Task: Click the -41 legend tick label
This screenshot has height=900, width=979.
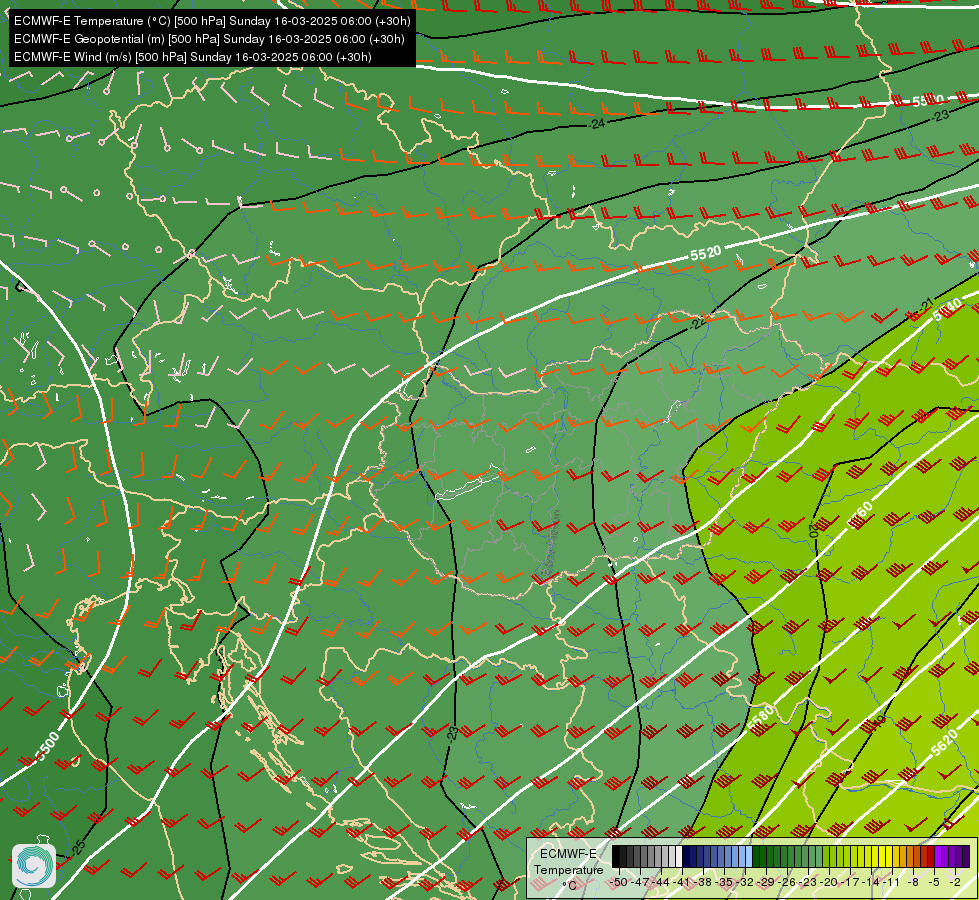Action: tap(681, 882)
